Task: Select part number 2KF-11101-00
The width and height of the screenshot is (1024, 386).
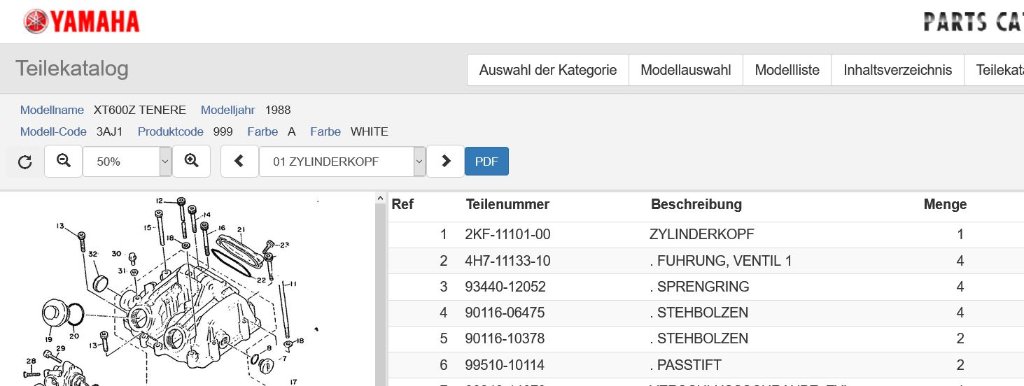Action: tap(507, 234)
